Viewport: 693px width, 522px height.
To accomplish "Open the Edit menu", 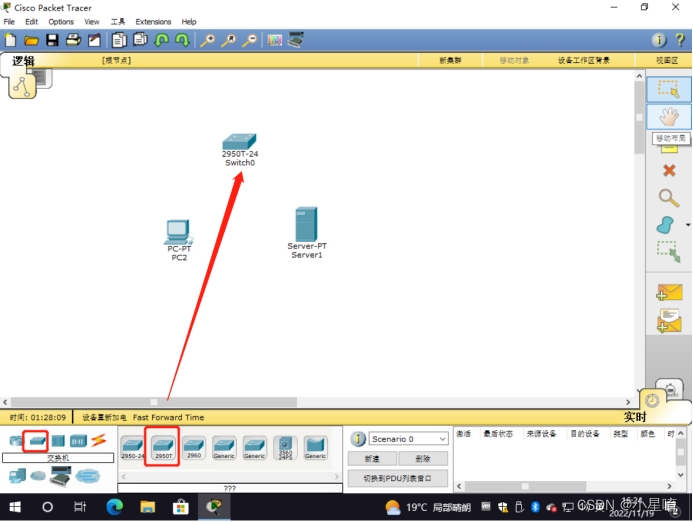I will (31, 22).
